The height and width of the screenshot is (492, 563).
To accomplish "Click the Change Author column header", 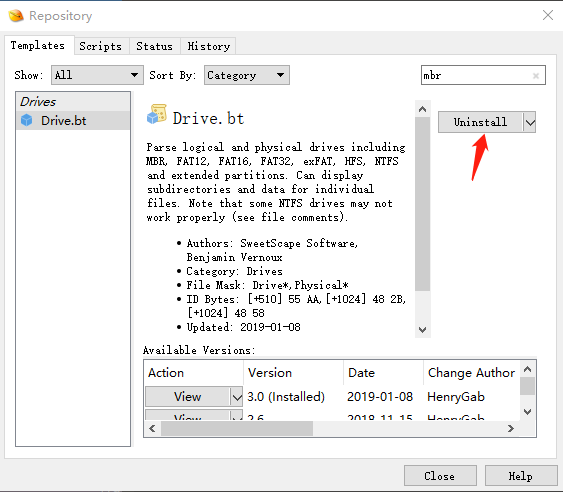I will 472,373.
